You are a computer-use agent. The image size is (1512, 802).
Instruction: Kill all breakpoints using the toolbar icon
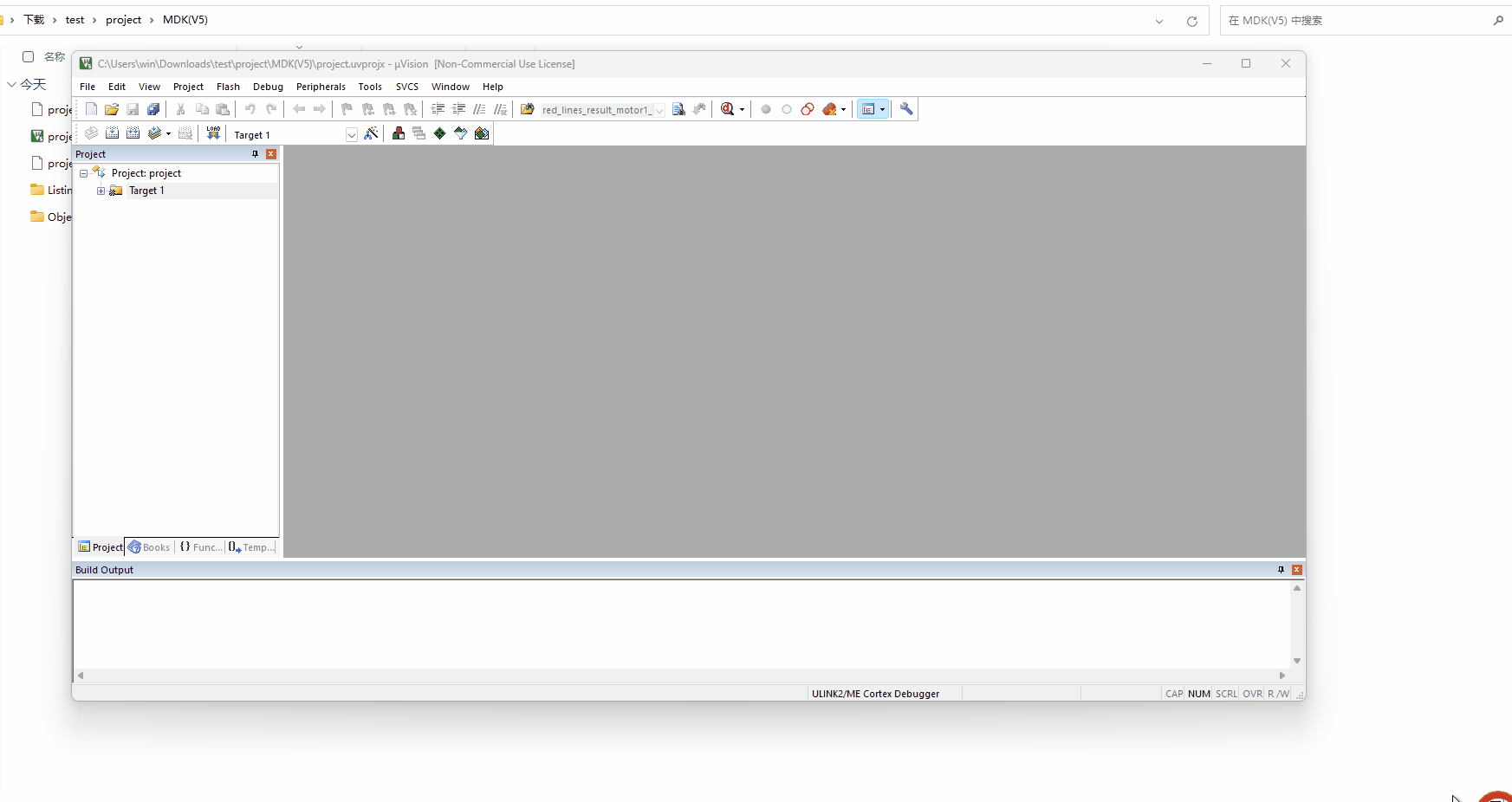831,108
